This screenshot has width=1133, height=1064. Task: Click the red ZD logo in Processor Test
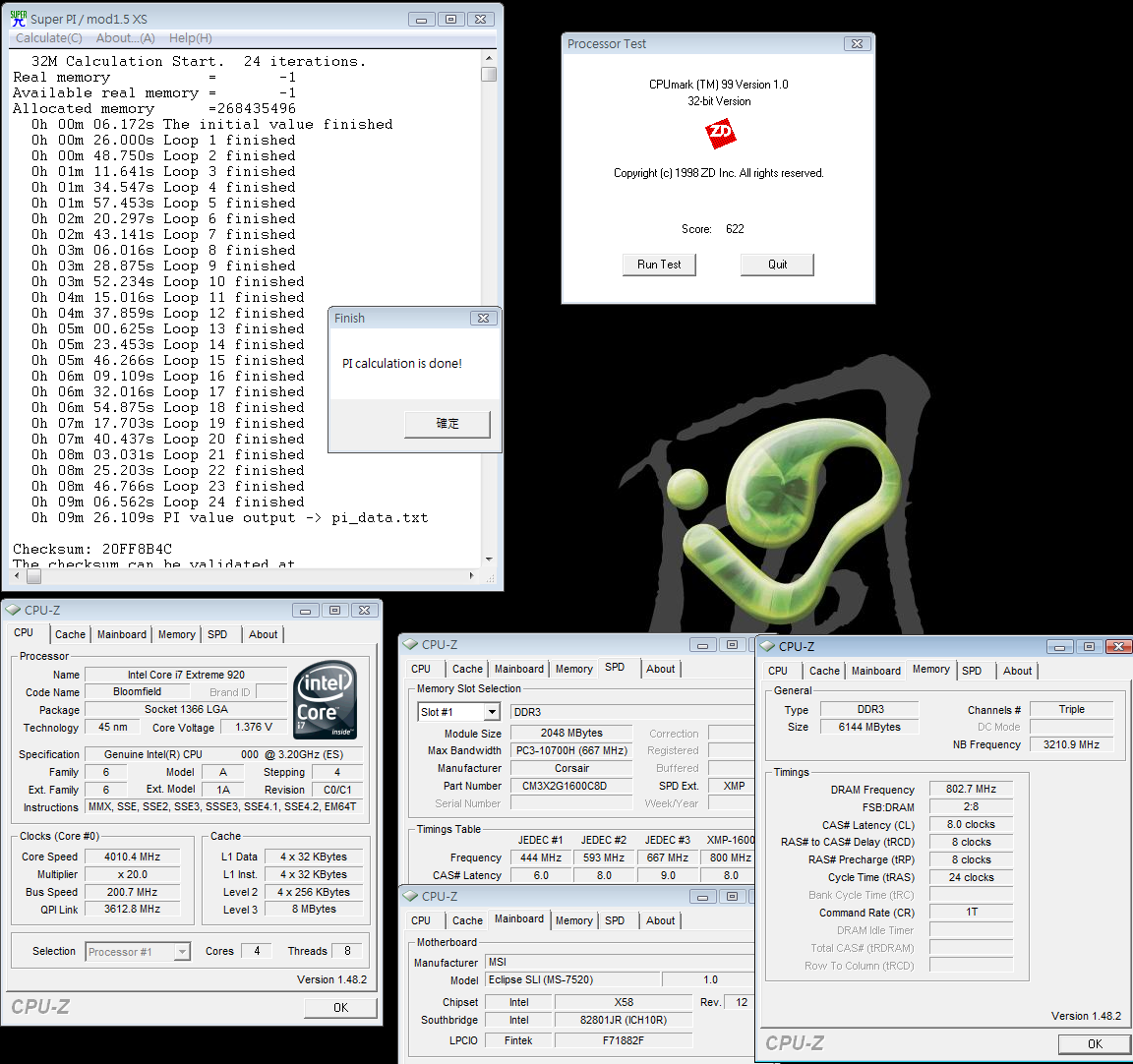[721, 133]
